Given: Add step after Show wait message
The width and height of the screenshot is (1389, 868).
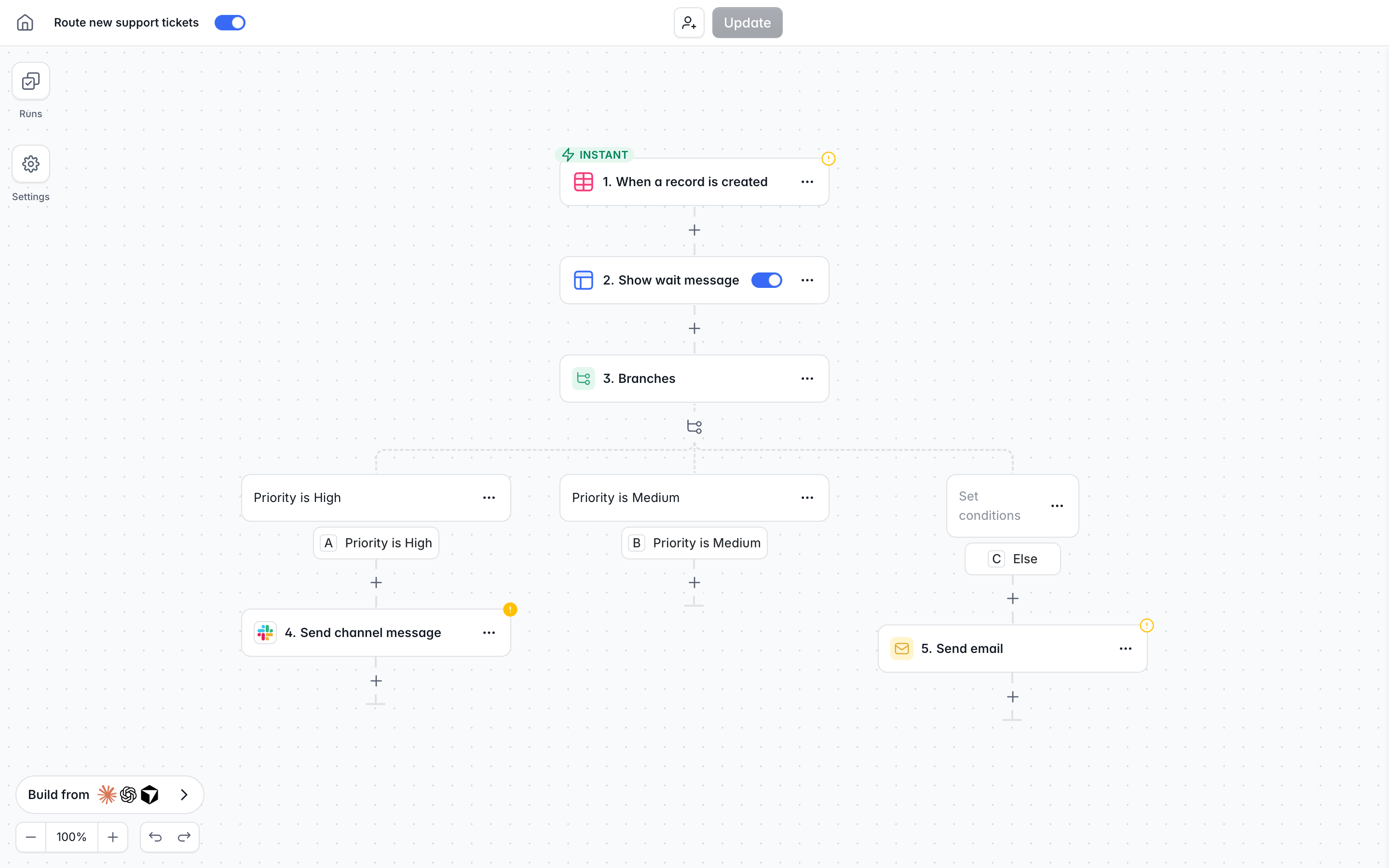Looking at the screenshot, I should pyautogui.click(x=694, y=328).
